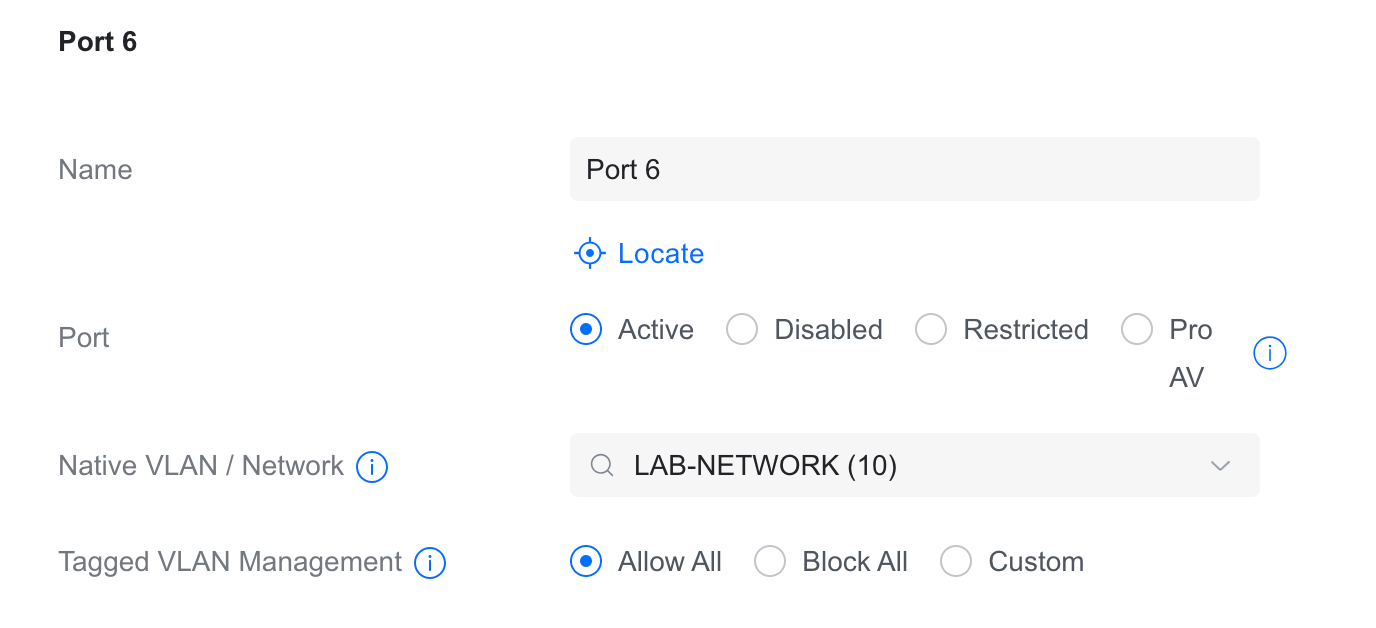Image resolution: width=1376 pixels, height=628 pixels.
Task: Choose the Restricted port option
Action: (x=931, y=330)
